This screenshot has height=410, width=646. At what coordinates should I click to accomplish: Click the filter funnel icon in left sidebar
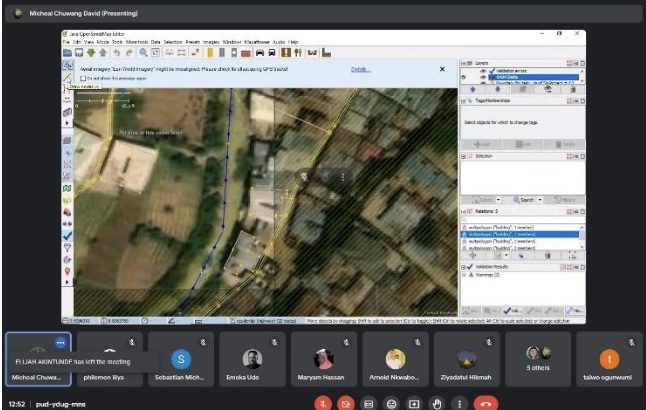coord(67,247)
